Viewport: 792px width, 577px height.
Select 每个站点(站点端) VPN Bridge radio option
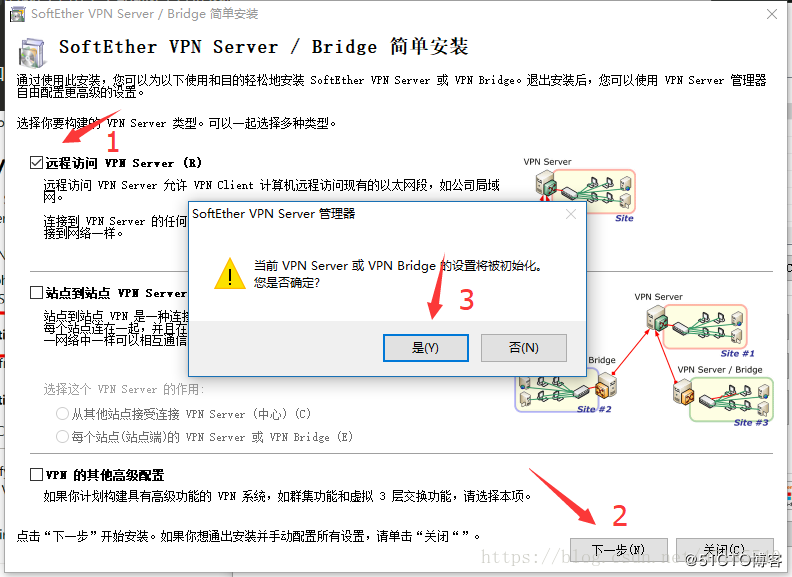(62, 437)
